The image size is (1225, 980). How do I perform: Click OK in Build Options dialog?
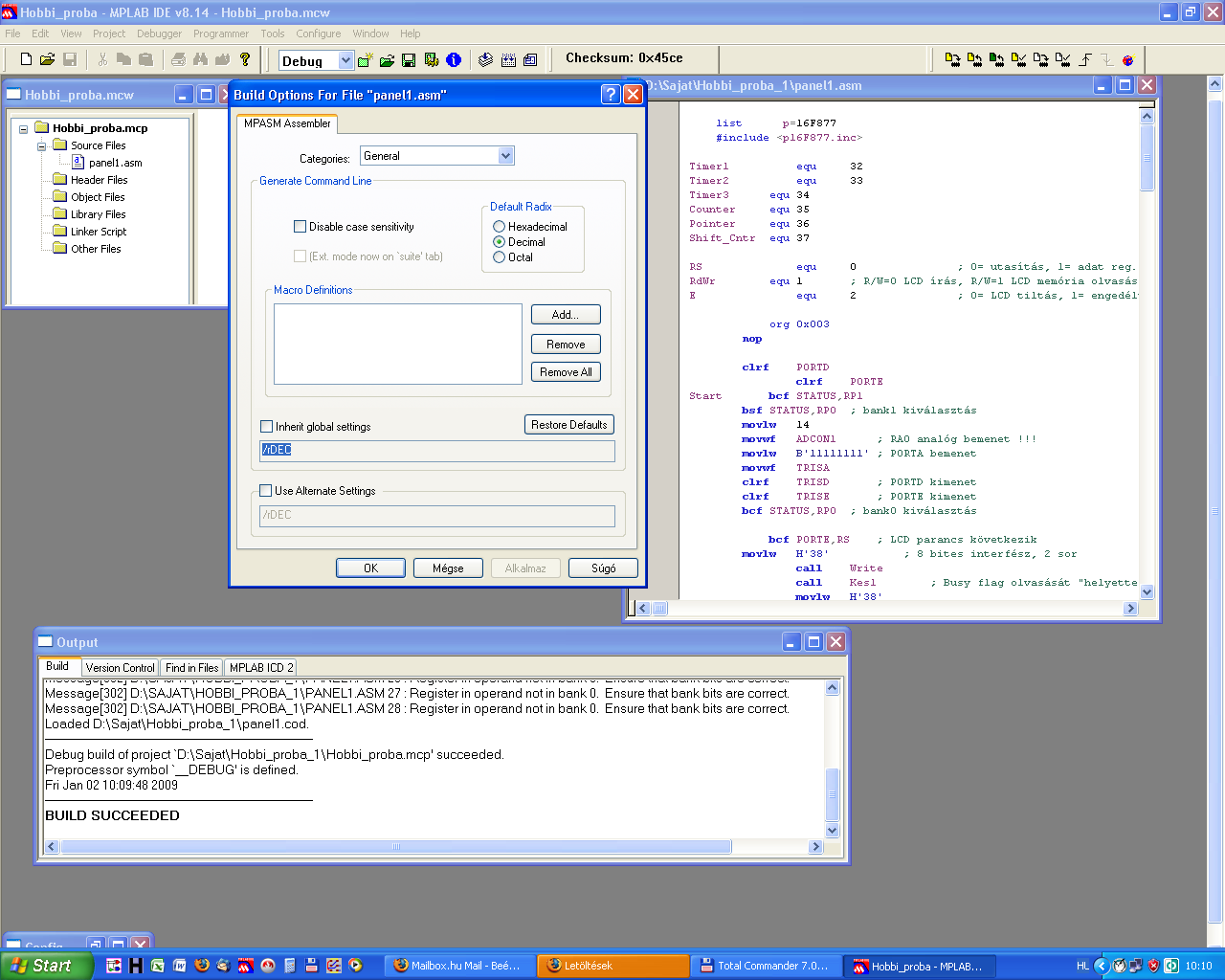tap(370, 568)
